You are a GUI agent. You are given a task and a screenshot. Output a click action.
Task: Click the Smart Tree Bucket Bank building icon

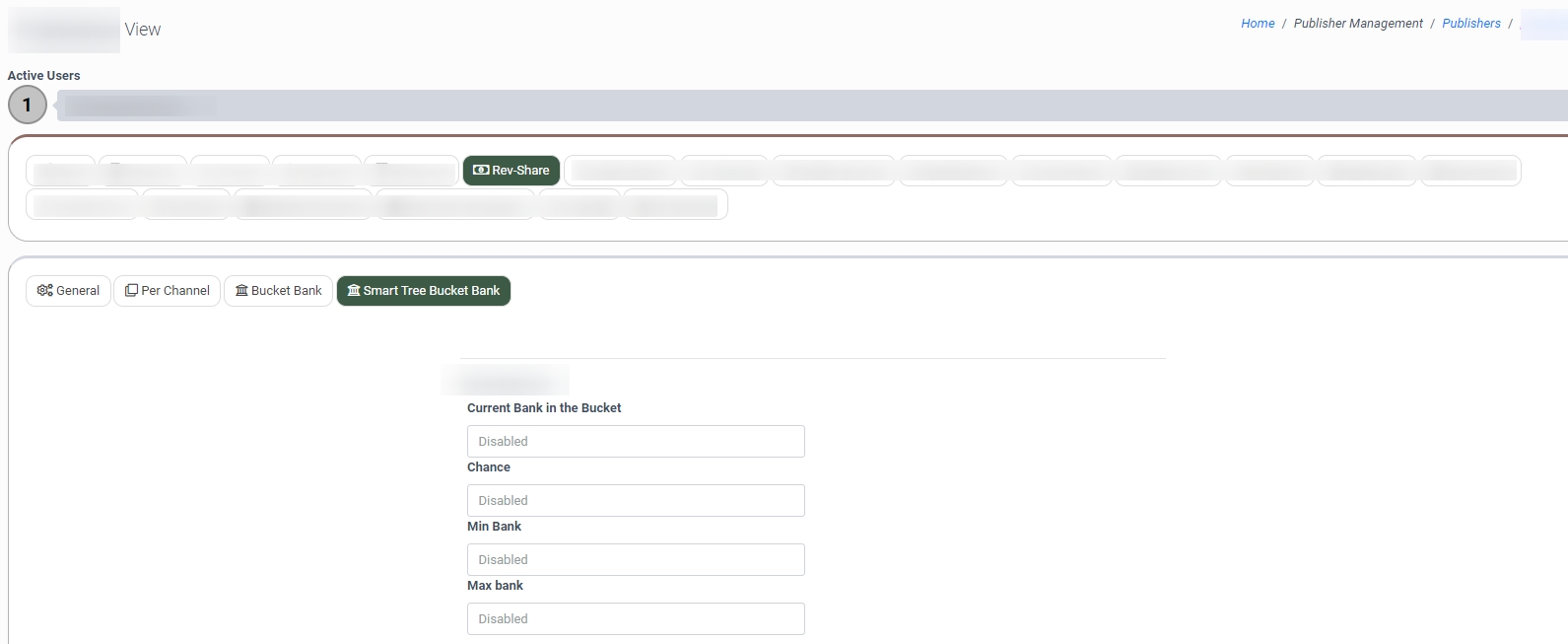point(354,291)
